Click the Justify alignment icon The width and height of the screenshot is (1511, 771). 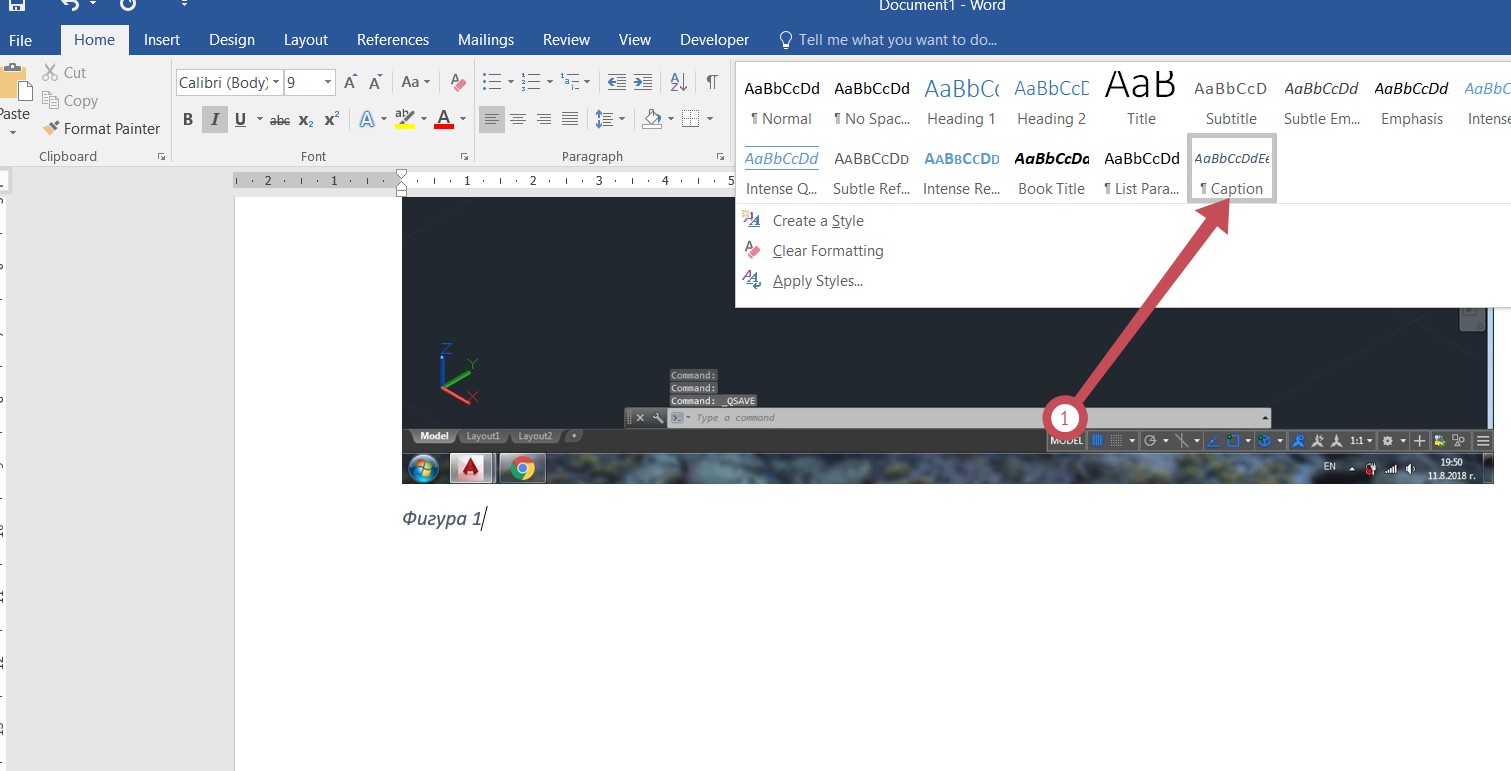click(570, 120)
